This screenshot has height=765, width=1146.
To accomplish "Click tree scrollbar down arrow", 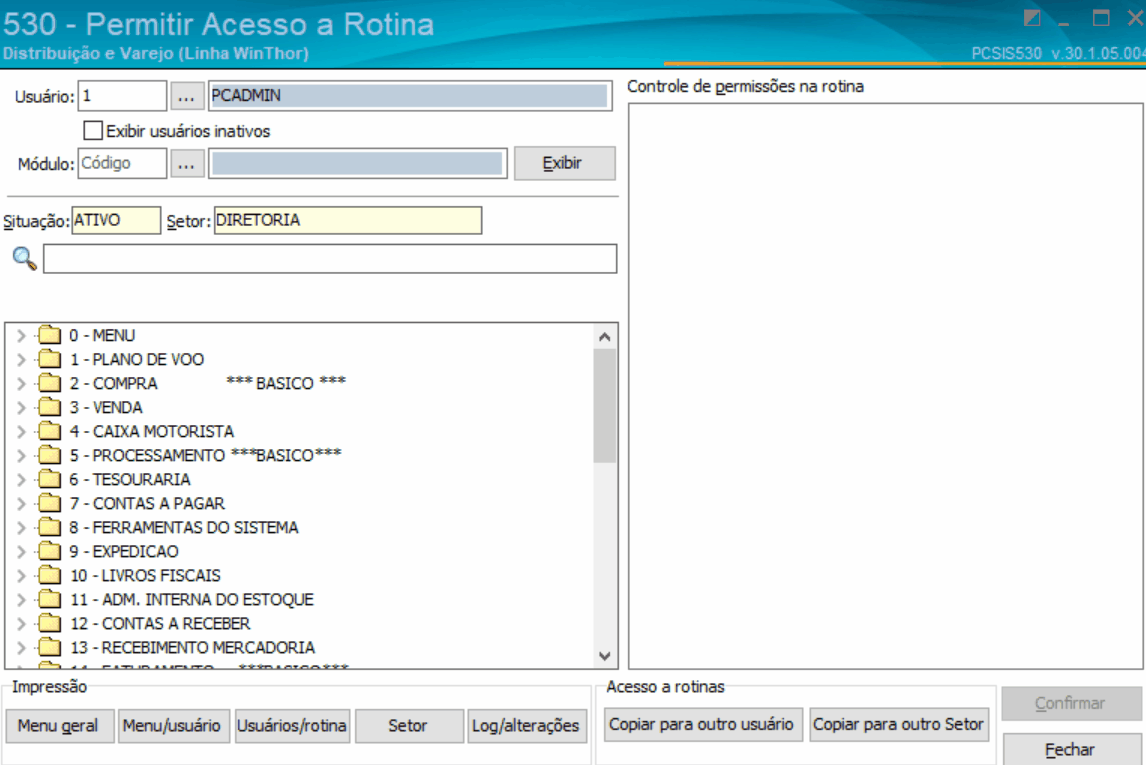I will tap(604, 655).
